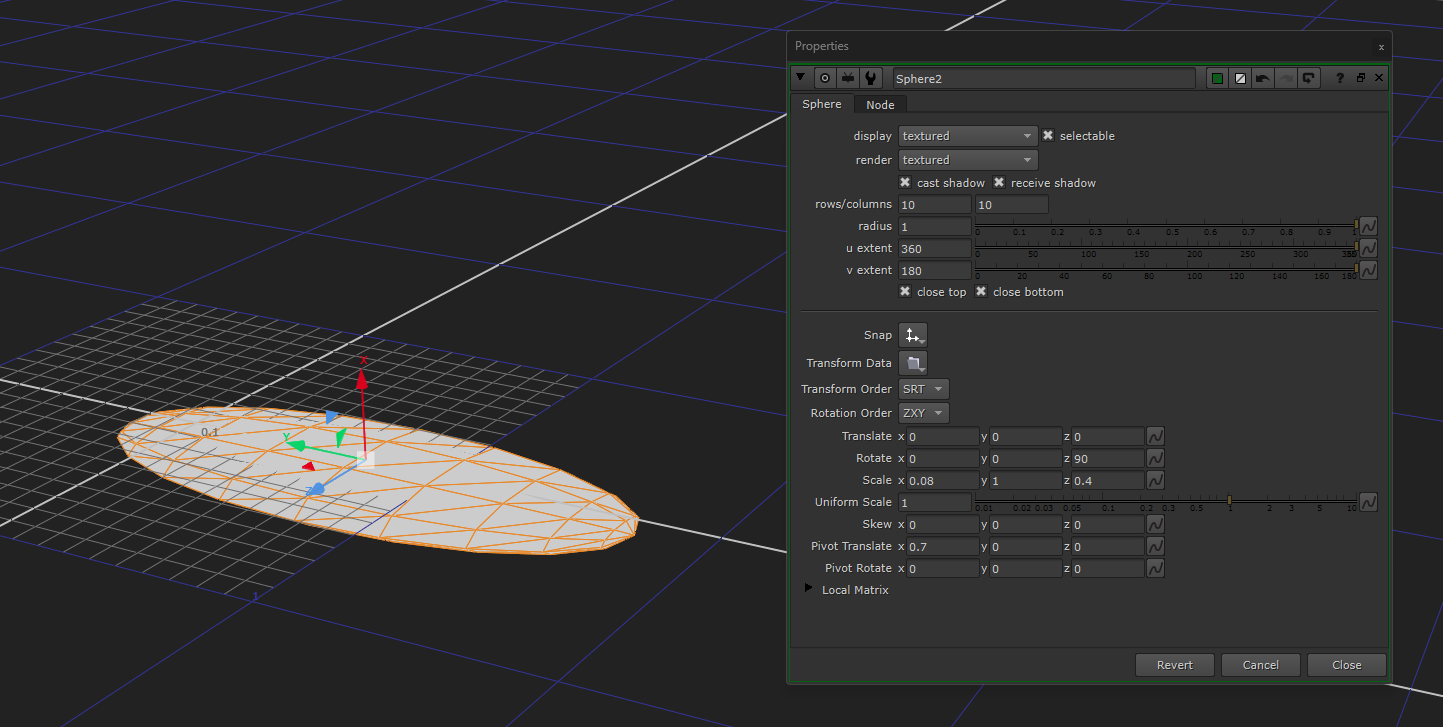
Task: Click the radius slider track
Action: point(1166,224)
